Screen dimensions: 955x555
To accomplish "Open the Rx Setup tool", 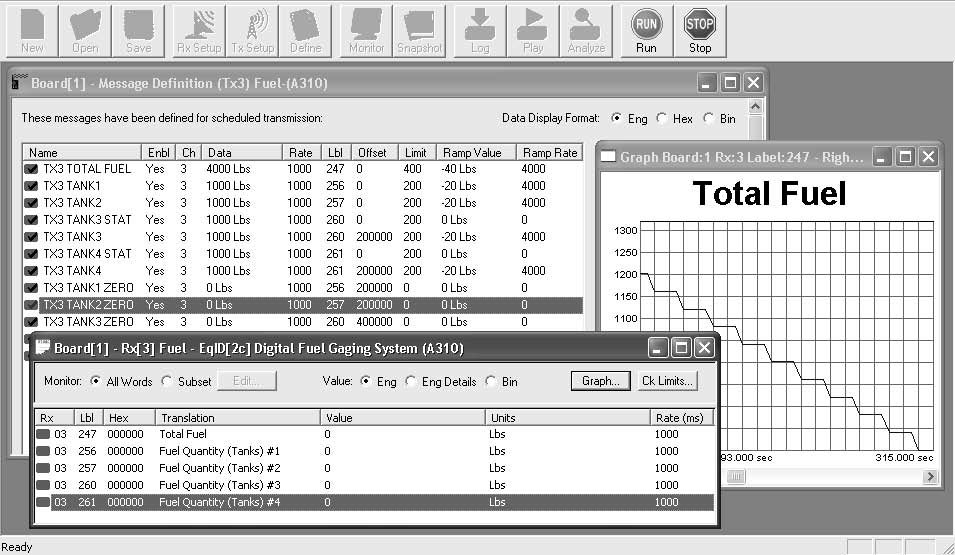I will pos(199,31).
